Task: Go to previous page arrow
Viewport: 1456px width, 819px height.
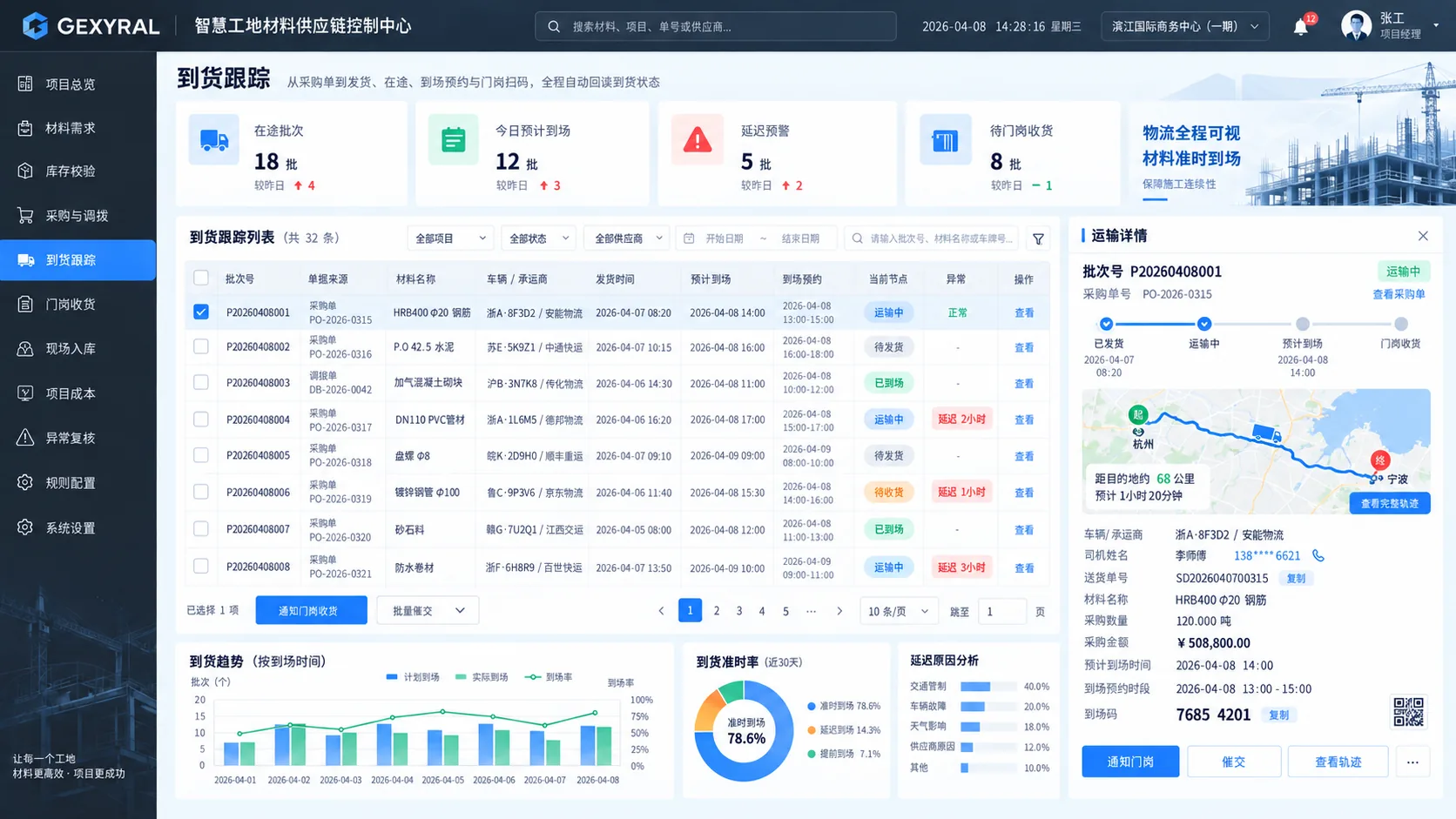Action: [x=661, y=611]
